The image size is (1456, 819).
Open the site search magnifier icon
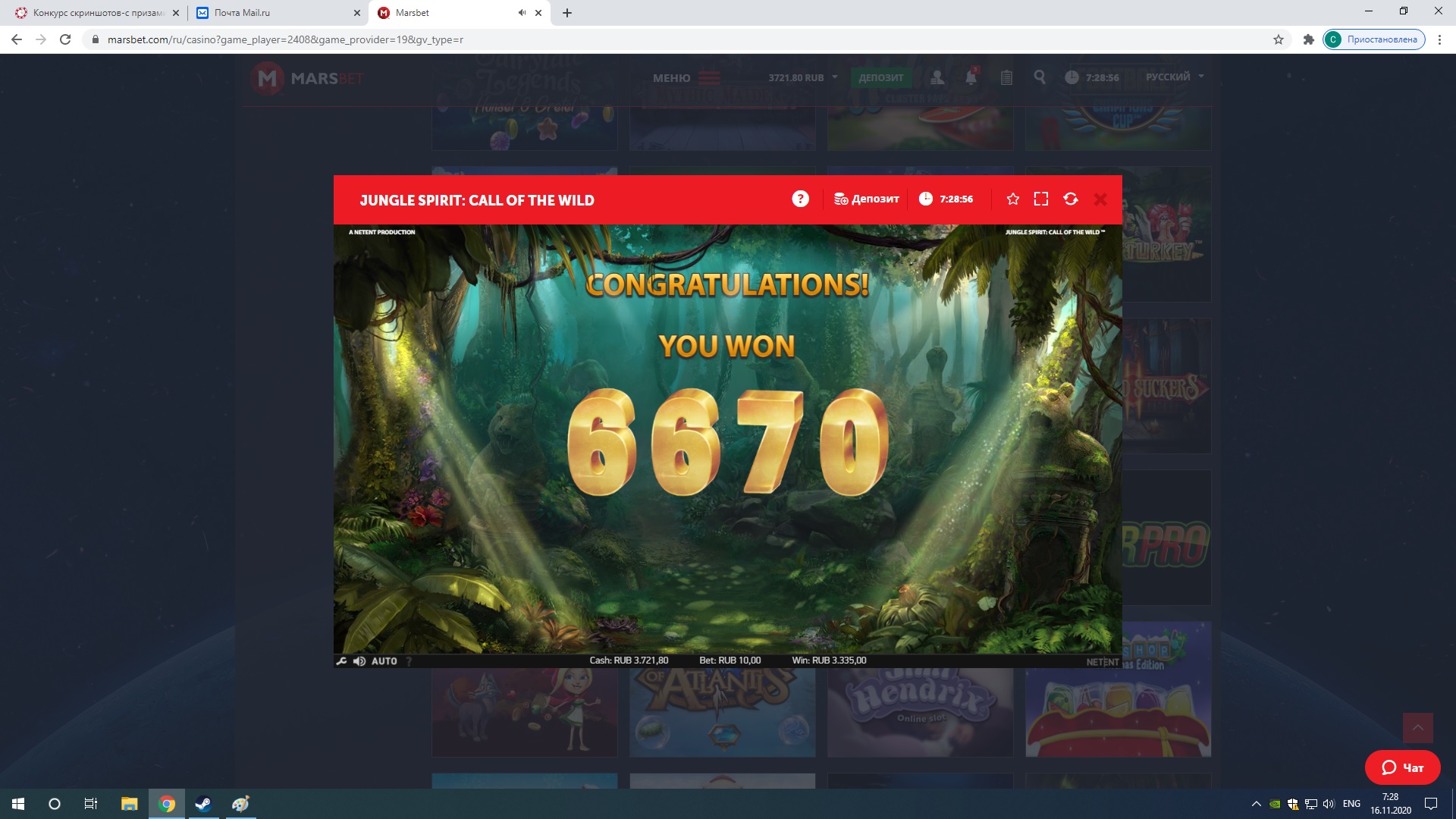pos(1040,77)
